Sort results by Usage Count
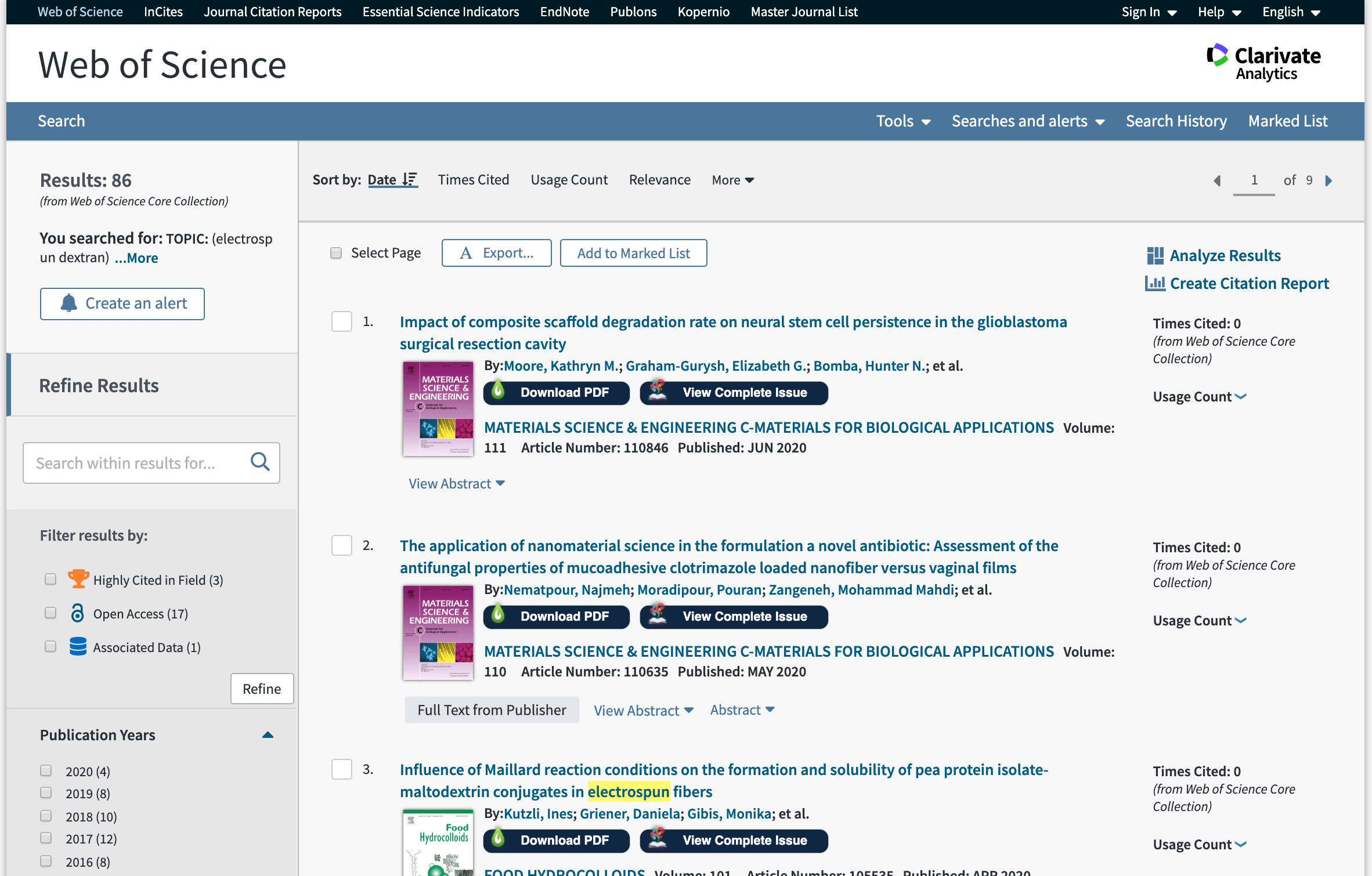1372x876 pixels. (569, 180)
